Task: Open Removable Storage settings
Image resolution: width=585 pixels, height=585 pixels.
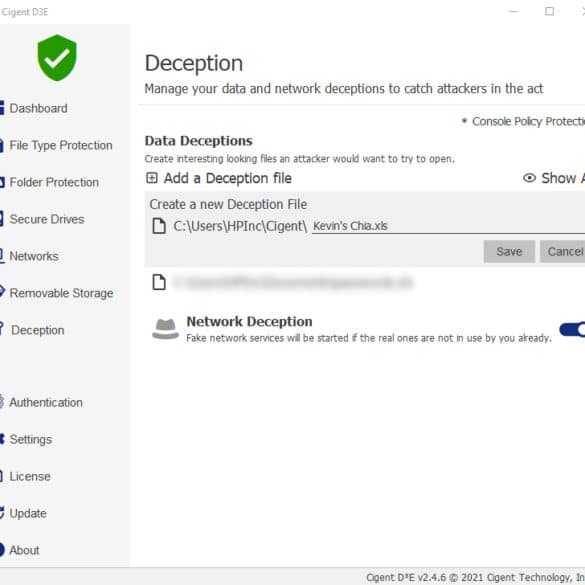Action: 61,293
